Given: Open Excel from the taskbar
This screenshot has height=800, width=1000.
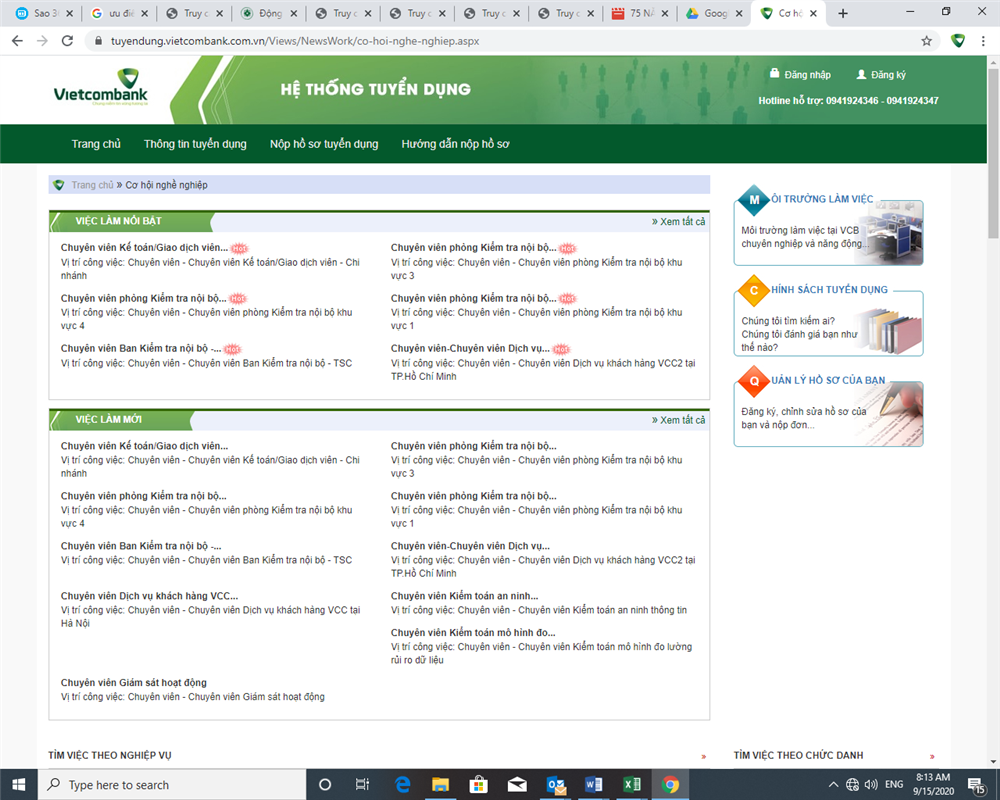Looking at the screenshot, I should [632, 785].
